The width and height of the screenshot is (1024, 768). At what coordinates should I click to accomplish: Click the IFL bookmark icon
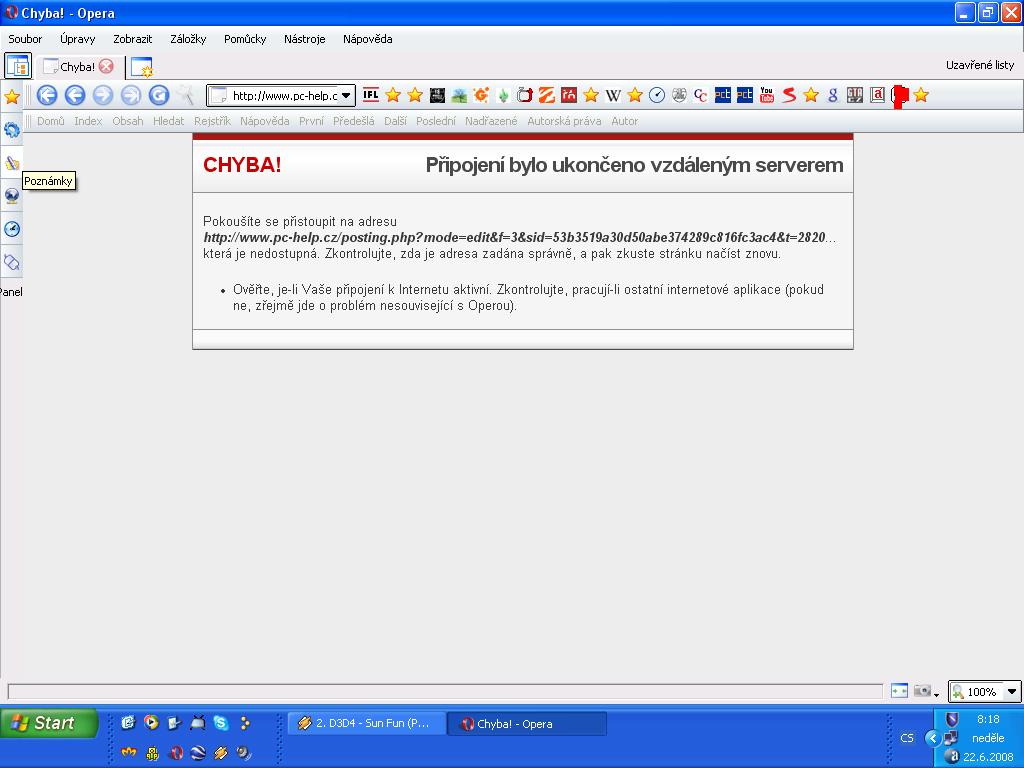[371, 95]
